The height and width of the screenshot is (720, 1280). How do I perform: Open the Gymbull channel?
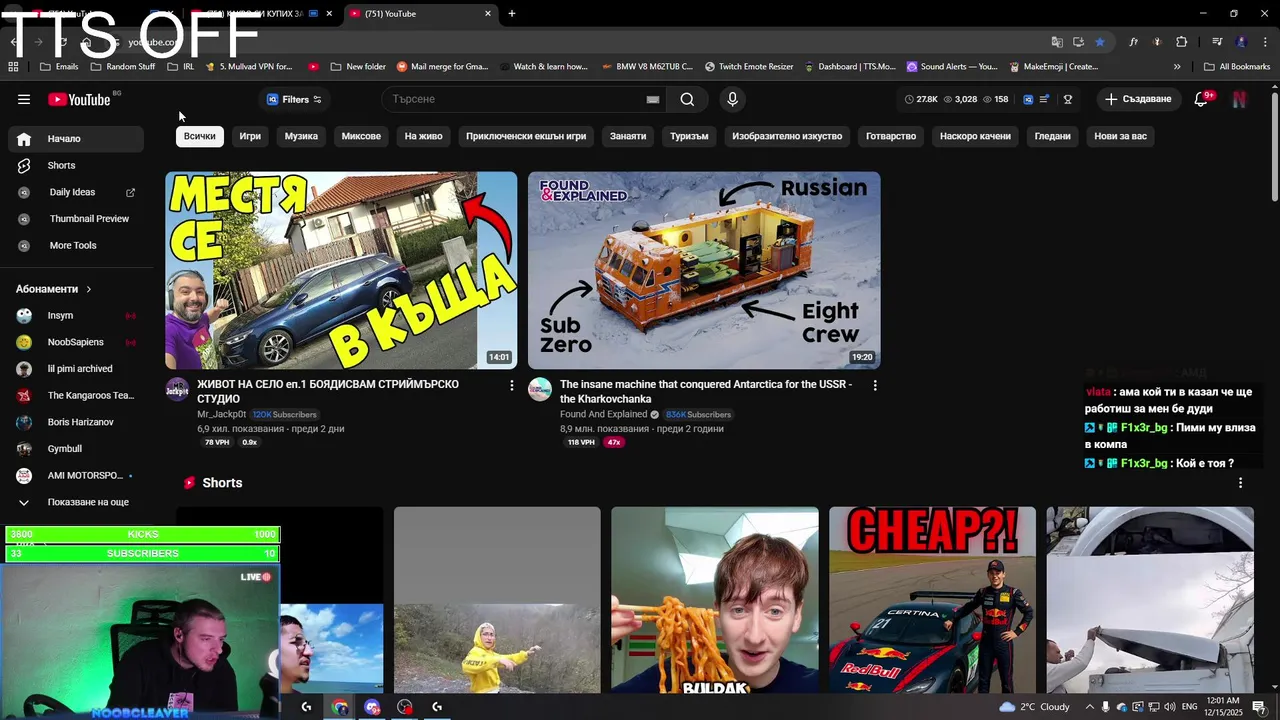[x=76, y=449]
